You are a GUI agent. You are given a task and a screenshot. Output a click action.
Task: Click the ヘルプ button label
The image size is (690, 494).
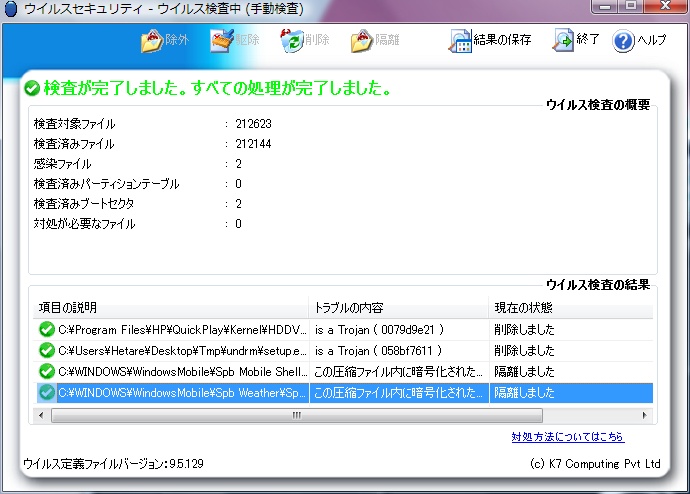(652, 40)
